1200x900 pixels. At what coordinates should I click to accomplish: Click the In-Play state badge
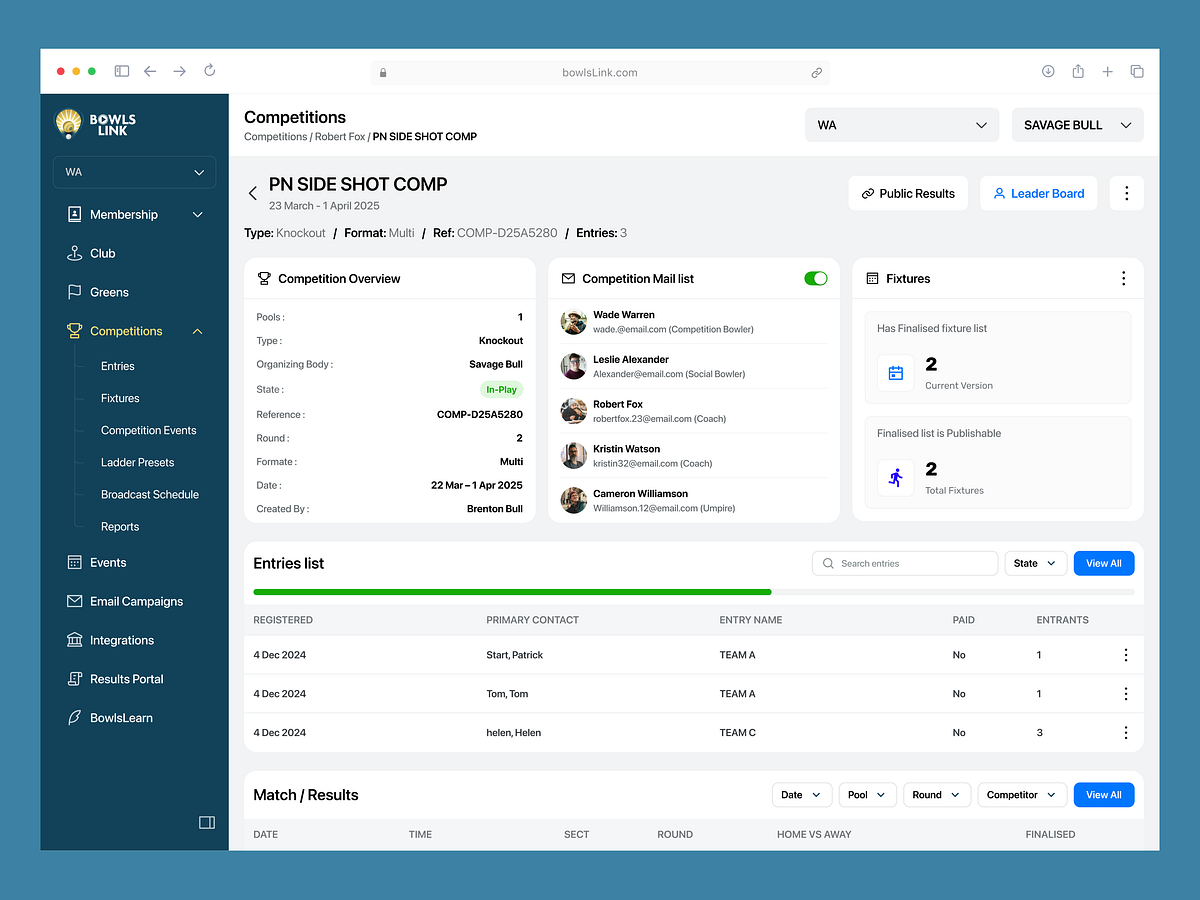click(x=502, y=389)
